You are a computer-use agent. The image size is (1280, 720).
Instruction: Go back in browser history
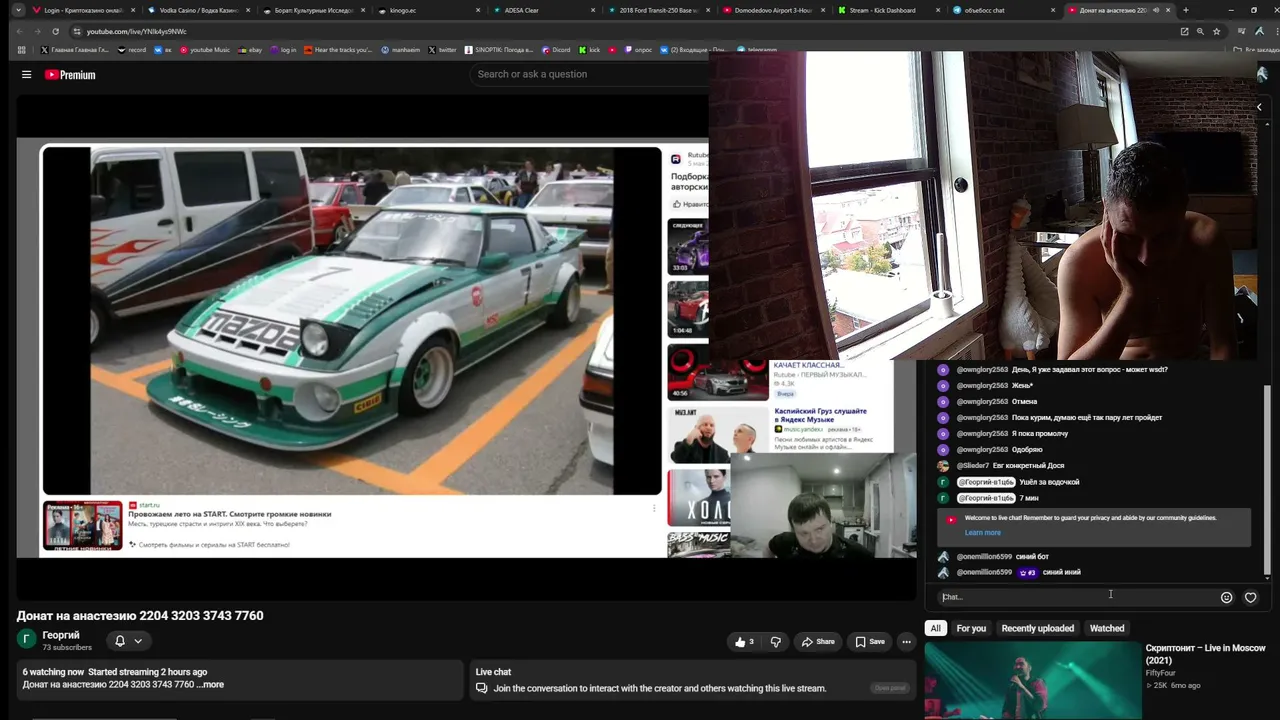[19, 31]
